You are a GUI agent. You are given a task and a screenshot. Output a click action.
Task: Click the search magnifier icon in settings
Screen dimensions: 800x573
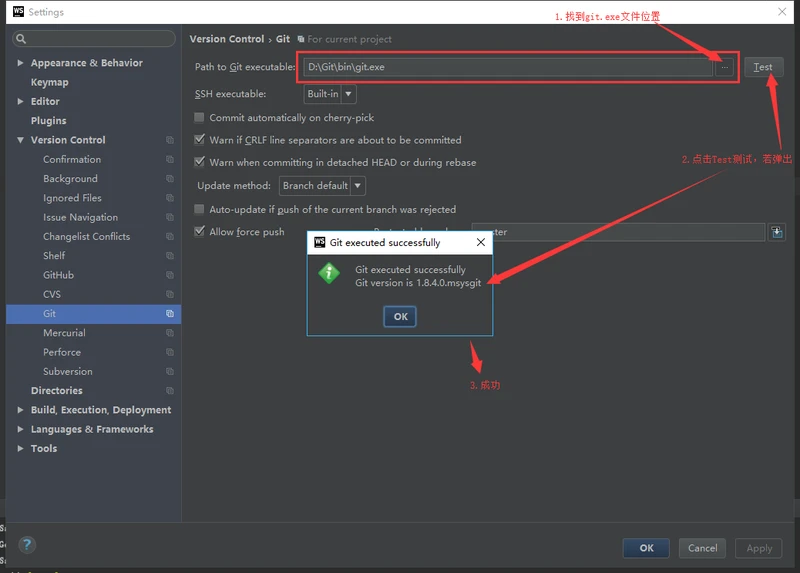tap(21, 39)
